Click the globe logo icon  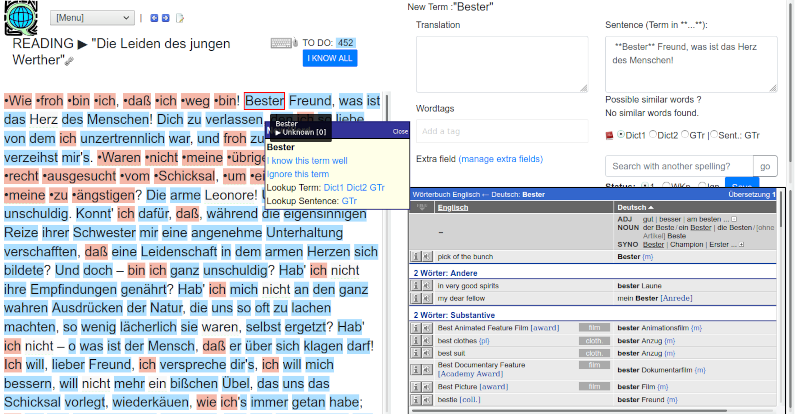coord(21,17)
